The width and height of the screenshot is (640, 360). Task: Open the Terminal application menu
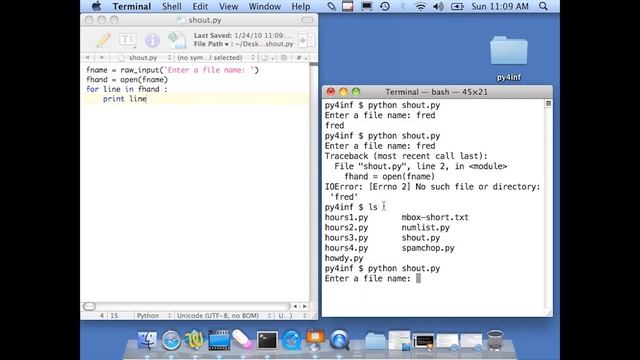point(132,6)
